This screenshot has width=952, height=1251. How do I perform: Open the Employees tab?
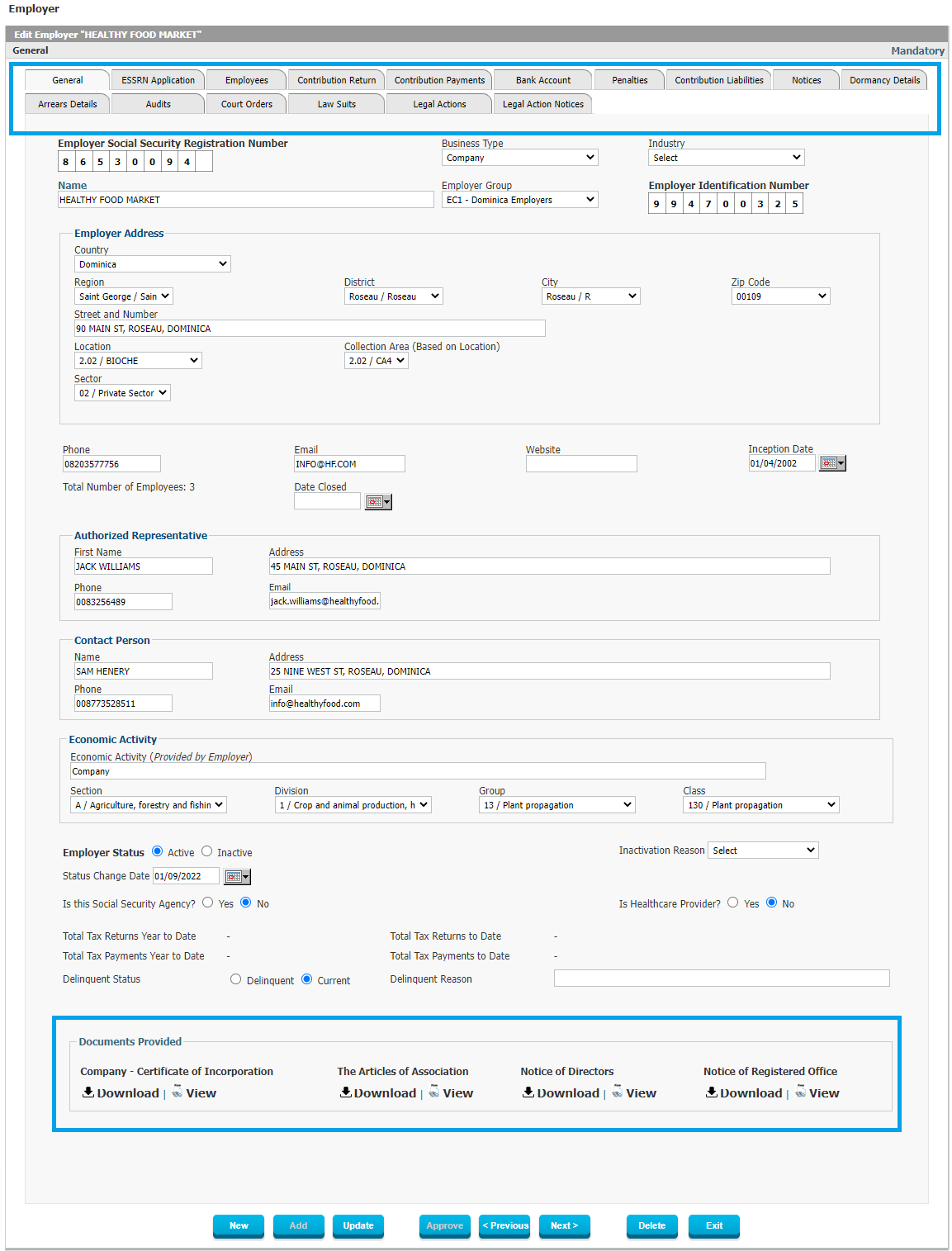pyautogui.click(x=247, y=80)
